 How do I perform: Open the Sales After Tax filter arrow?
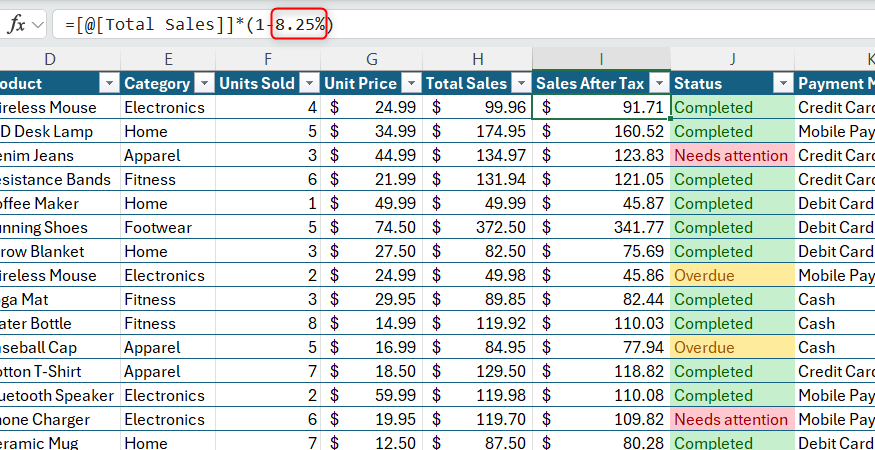[x=660, y=84]
